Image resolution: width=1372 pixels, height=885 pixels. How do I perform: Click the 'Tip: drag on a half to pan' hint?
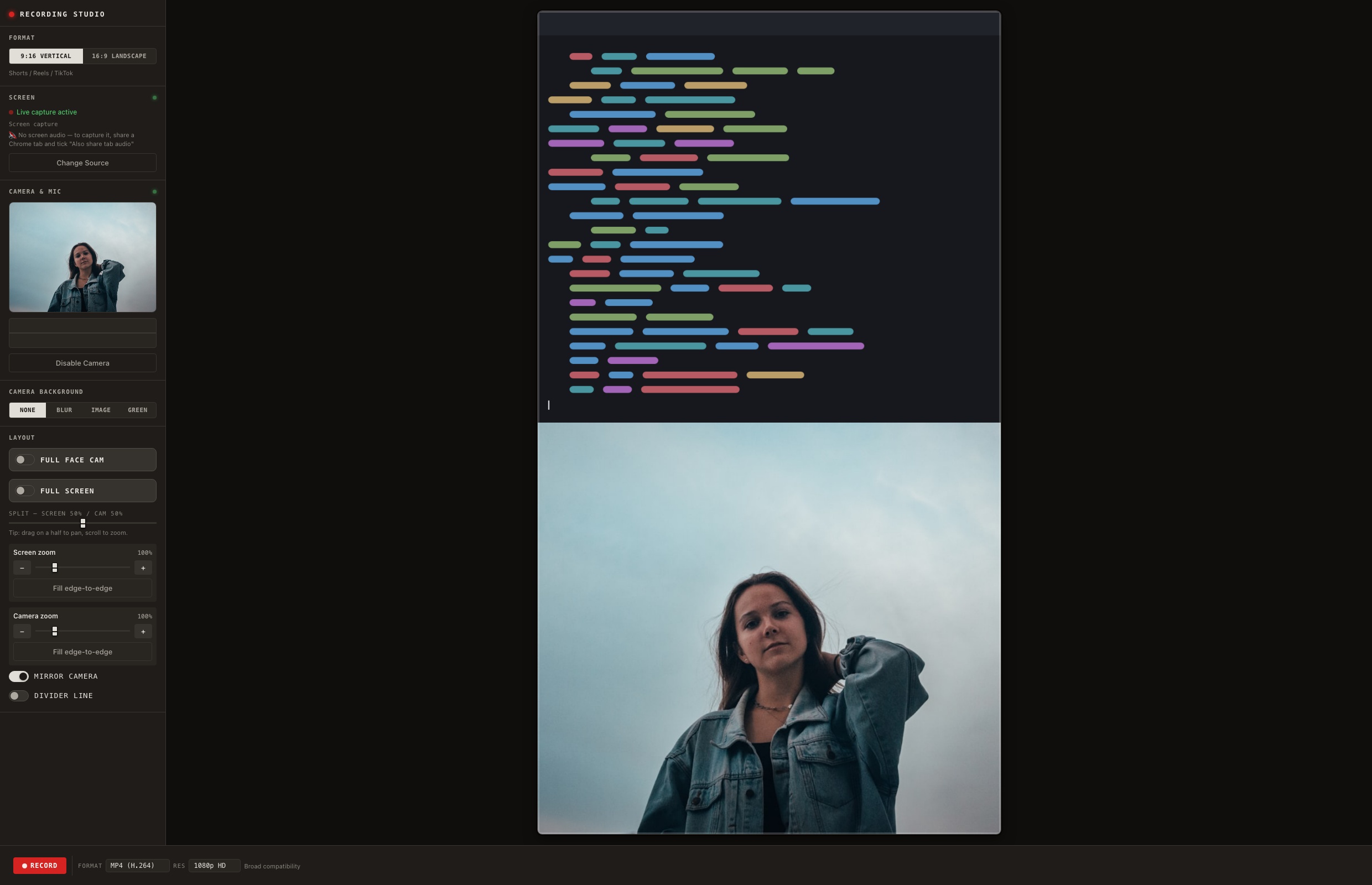[69, 533]
